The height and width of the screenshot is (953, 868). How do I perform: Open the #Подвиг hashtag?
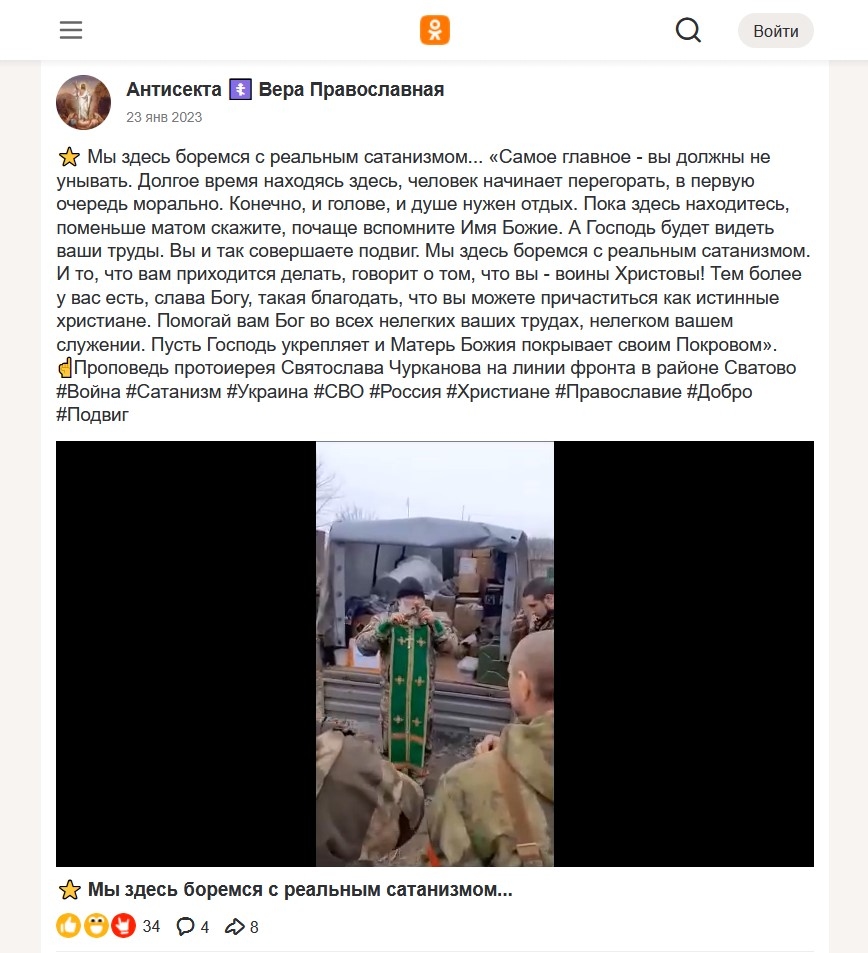tap(93, 415)
